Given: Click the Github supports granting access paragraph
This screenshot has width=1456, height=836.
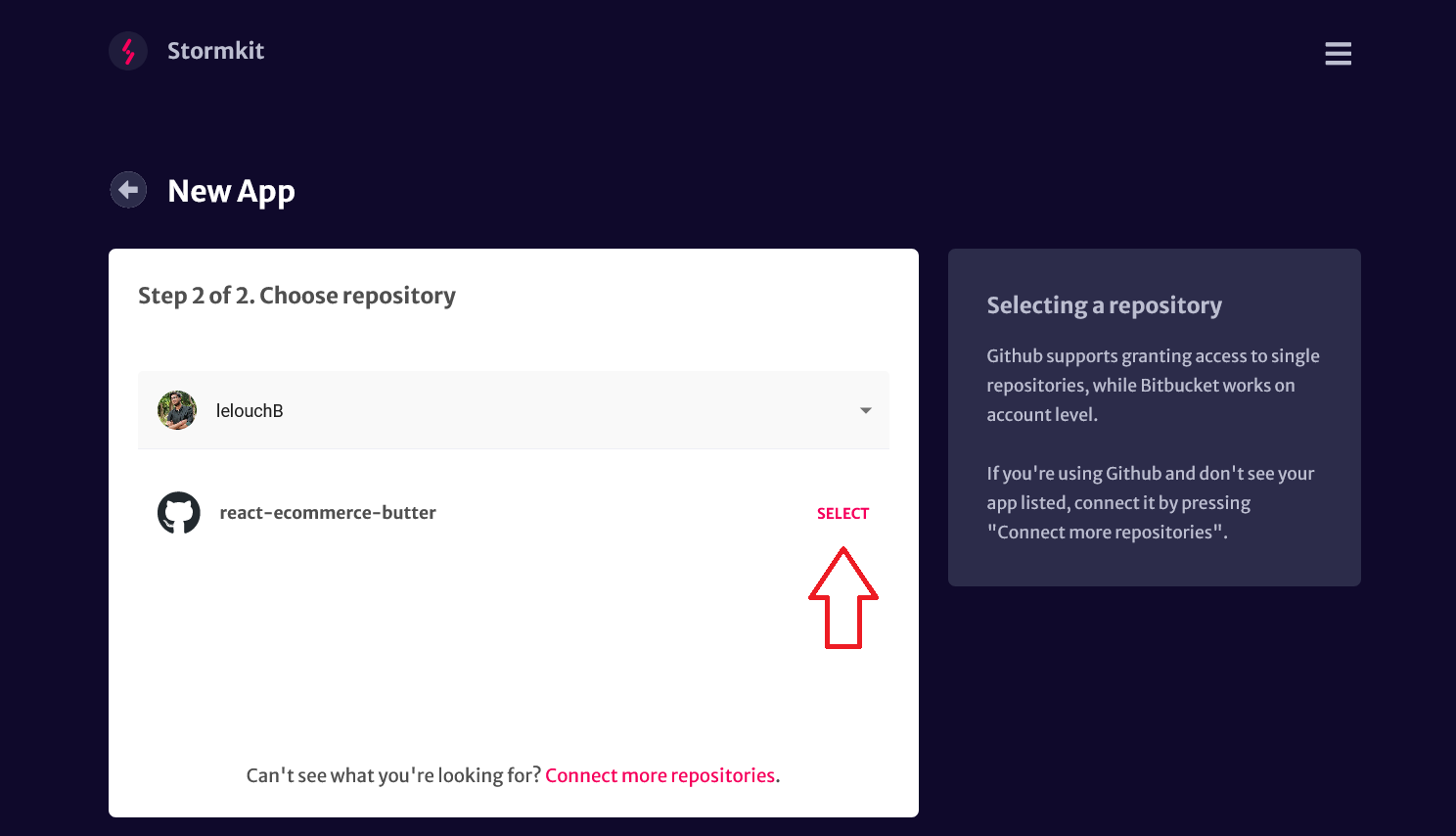Looking at the screenshot, I should tap(1153, 386).
